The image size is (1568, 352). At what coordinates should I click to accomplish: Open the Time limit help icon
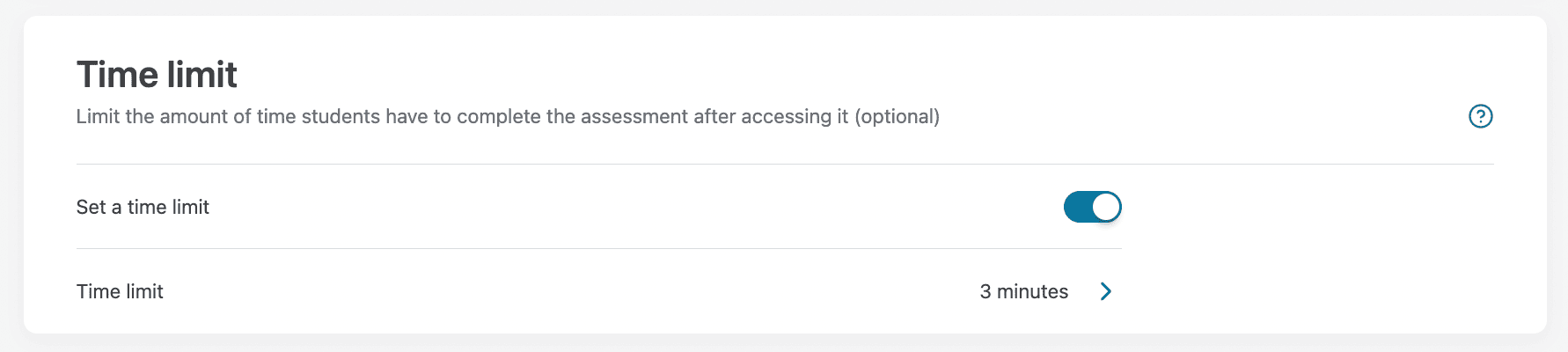pyautogui.click(x=1480, y=116)
